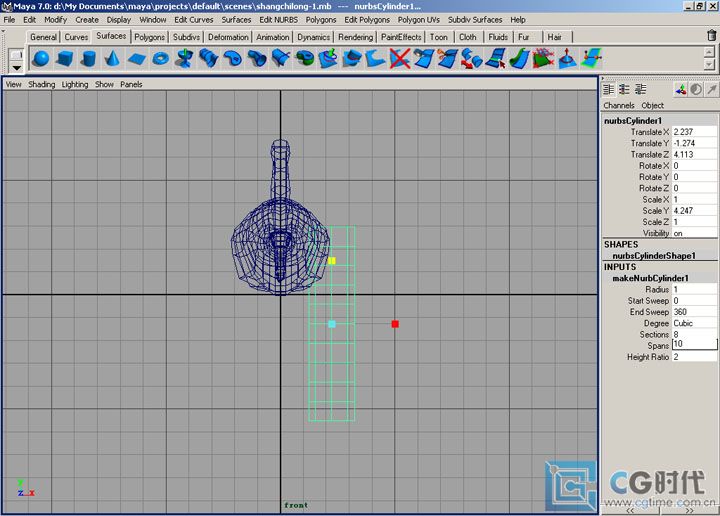Create a NURBS cube from the shelf
Screen dimensions: 720x516
point(65,59)
